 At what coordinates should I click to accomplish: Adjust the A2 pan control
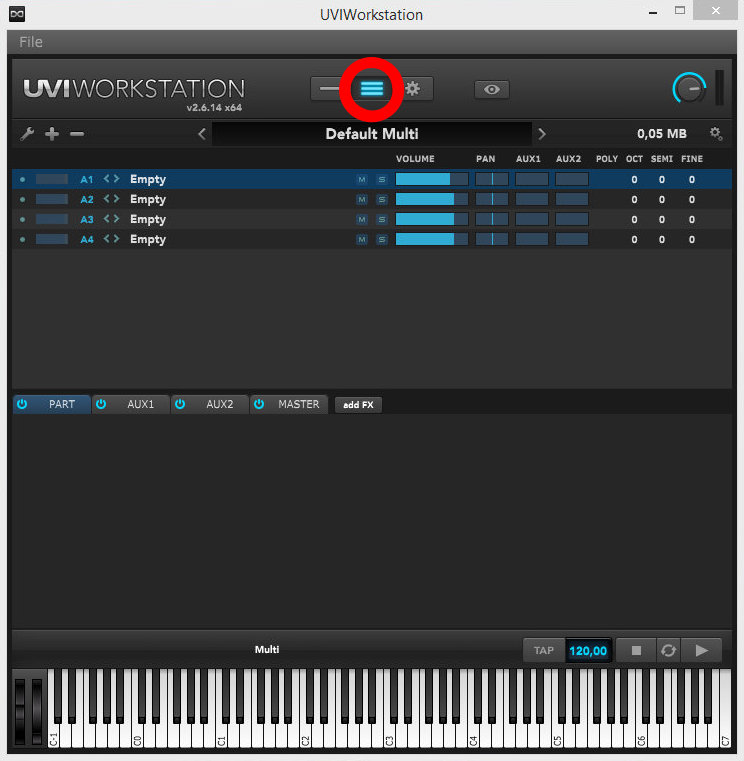(492, 199)
